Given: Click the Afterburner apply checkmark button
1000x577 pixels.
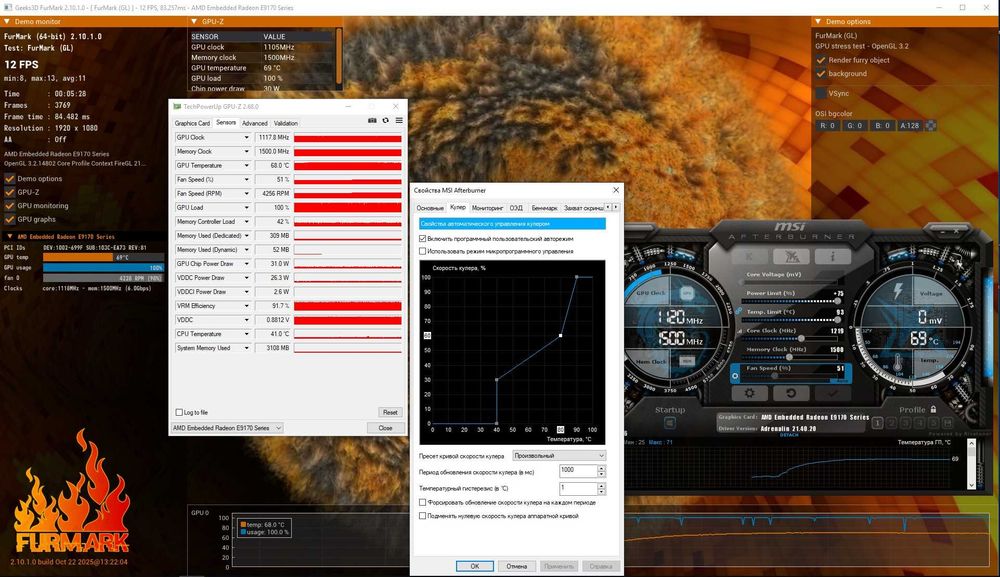Looking at the screenshot, I should (x=833, y=393).
